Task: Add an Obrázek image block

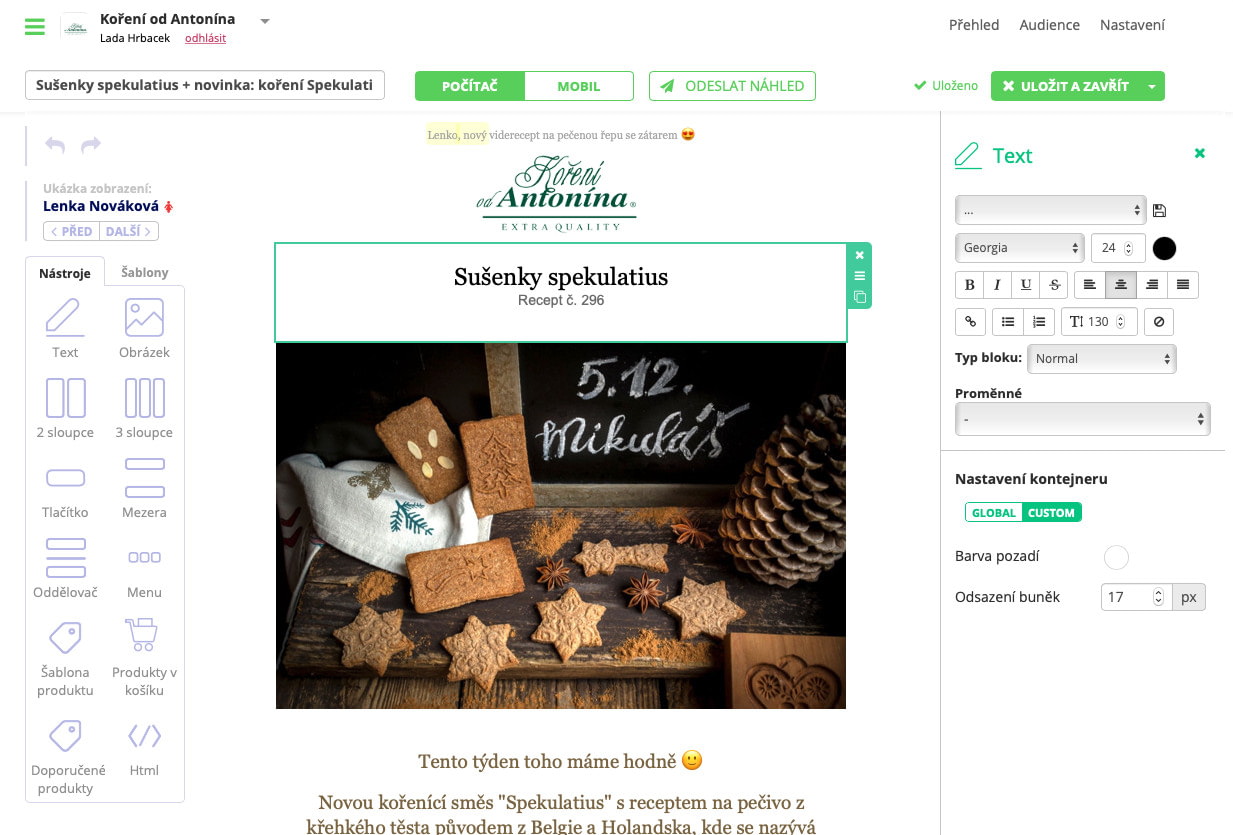Action: tap(144, 328)
